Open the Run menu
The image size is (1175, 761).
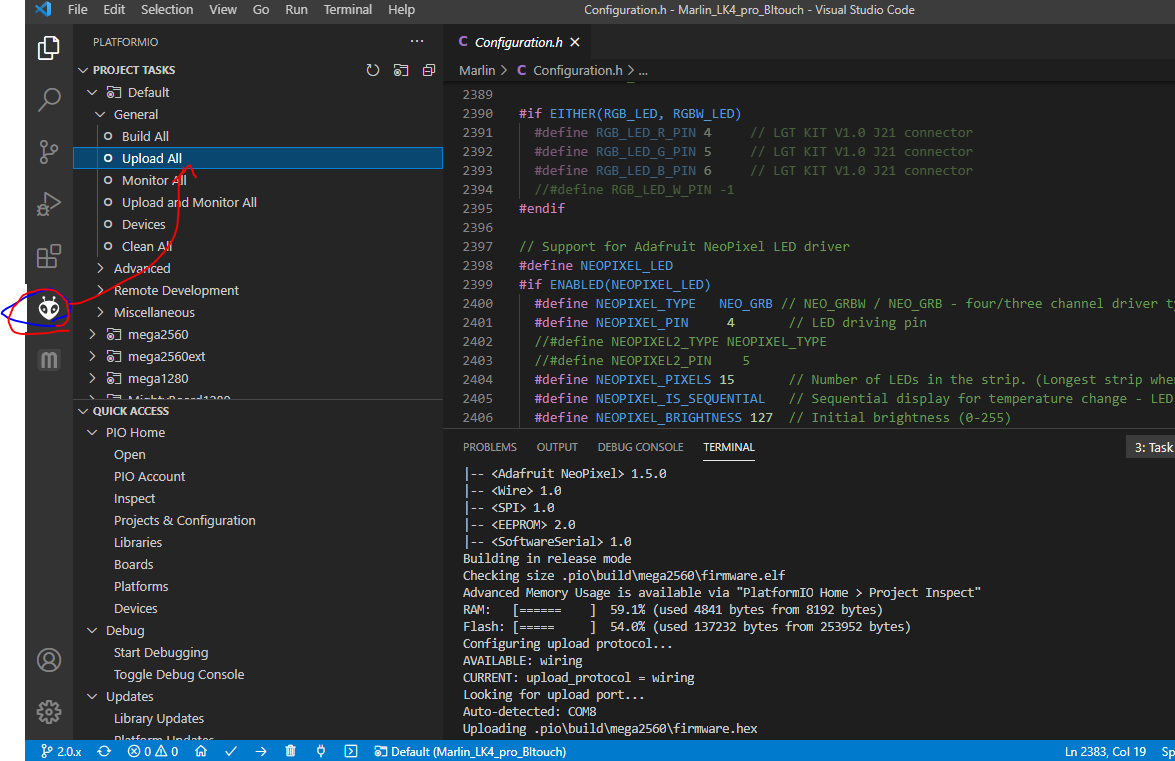coord(296,10)
